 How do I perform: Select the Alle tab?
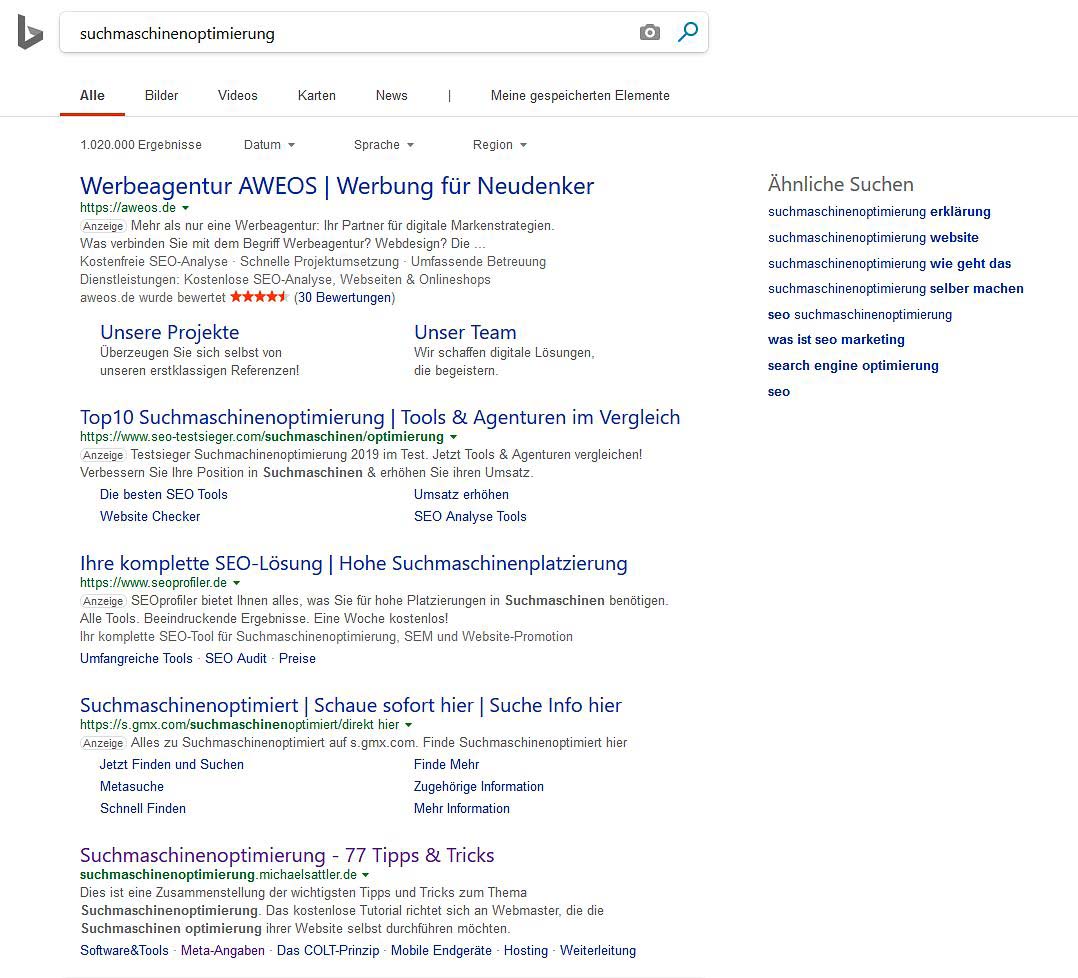[92, 96]
